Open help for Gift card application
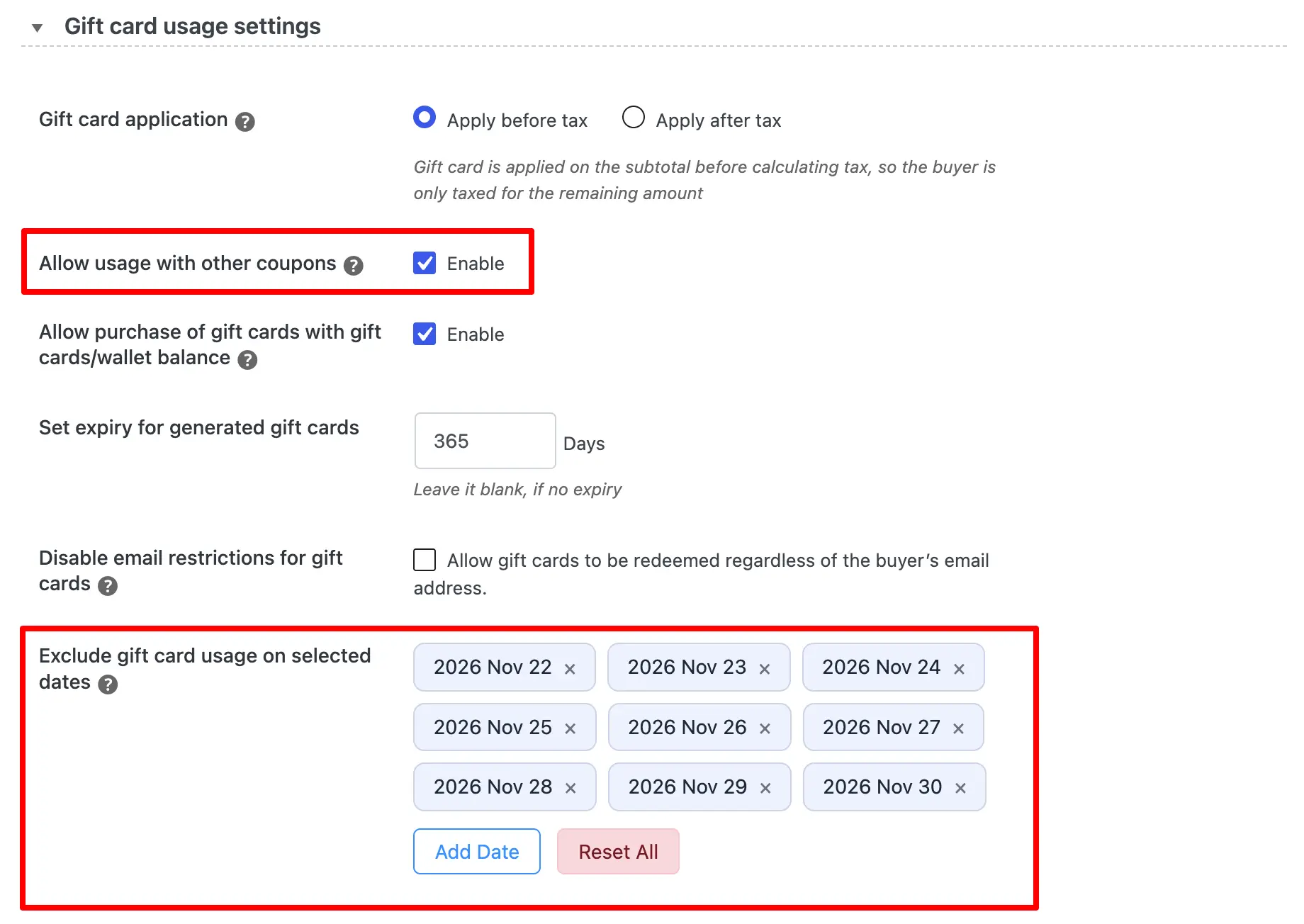The height and width of the screenshot is (924, 1304). (245, 122)
